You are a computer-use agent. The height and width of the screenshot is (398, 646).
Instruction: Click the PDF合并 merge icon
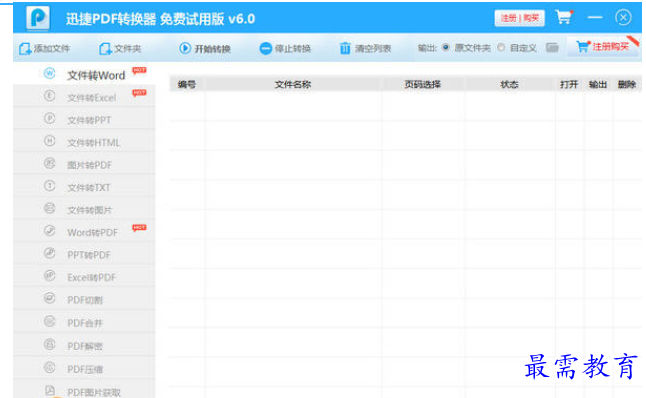[x=49, y=321]
